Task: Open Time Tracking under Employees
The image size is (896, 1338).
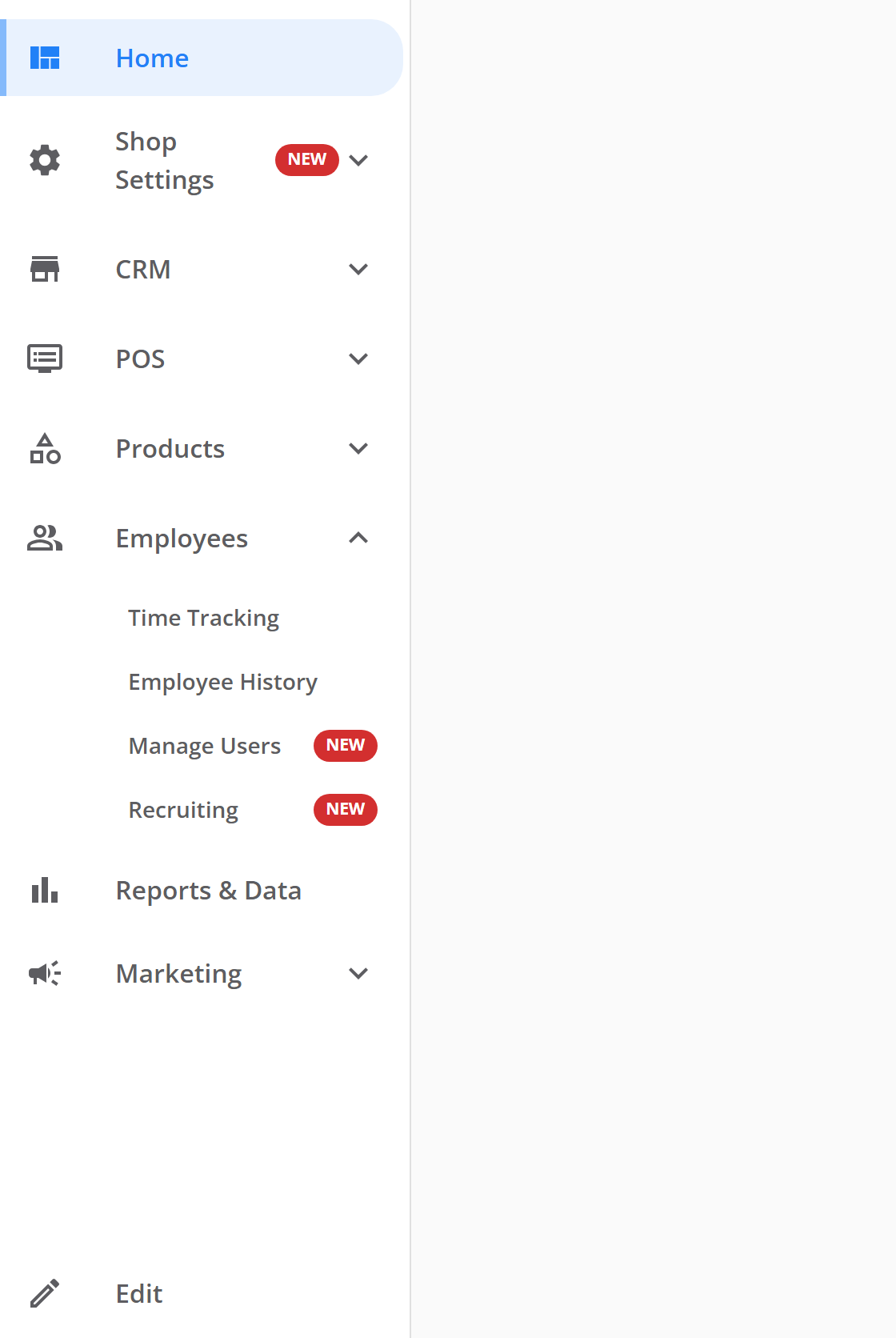Action: point(204,619)
